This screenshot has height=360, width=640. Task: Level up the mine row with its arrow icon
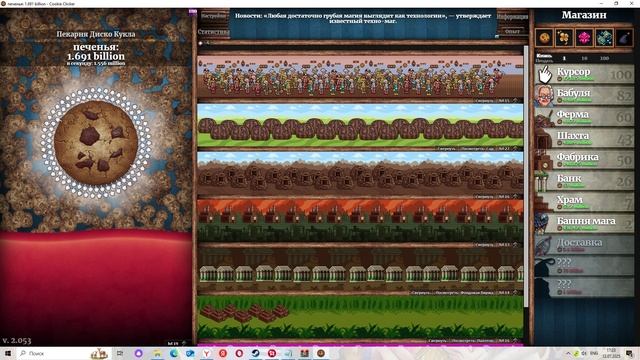(x=515, y=196)
